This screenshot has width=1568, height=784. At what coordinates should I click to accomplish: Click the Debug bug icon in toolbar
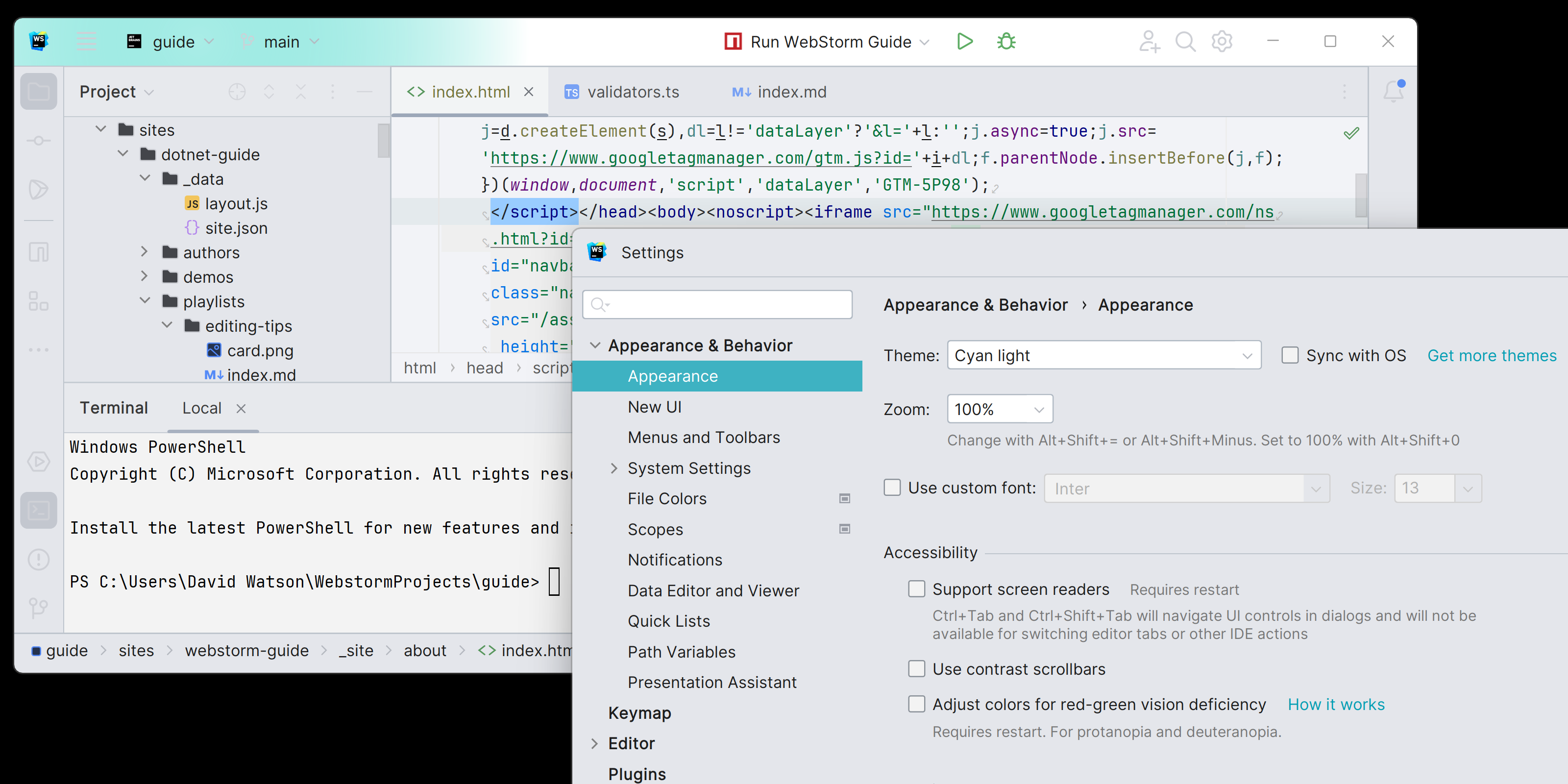click(x=1007, y=41)
